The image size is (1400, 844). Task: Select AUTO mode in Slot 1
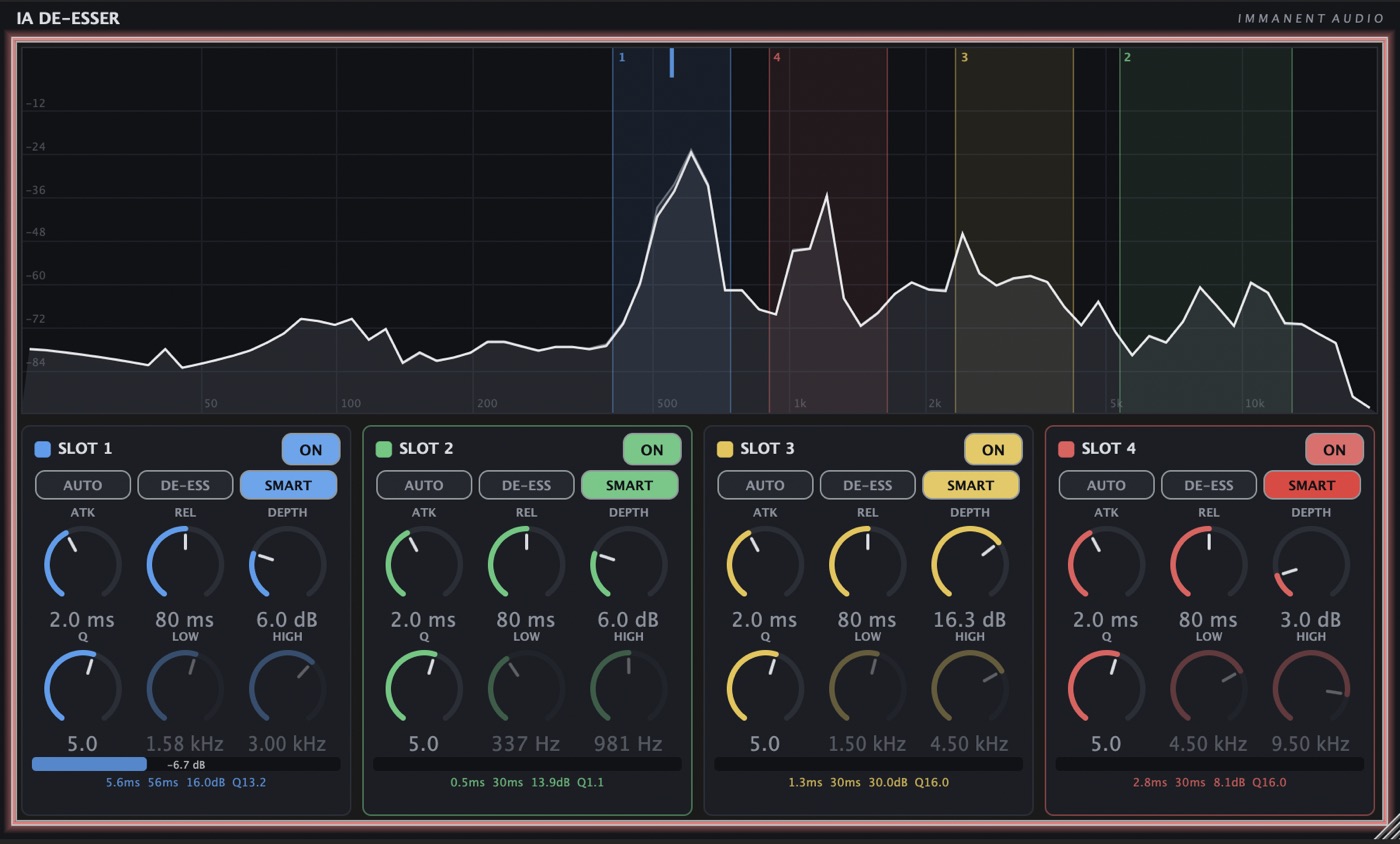coord(83,485)
